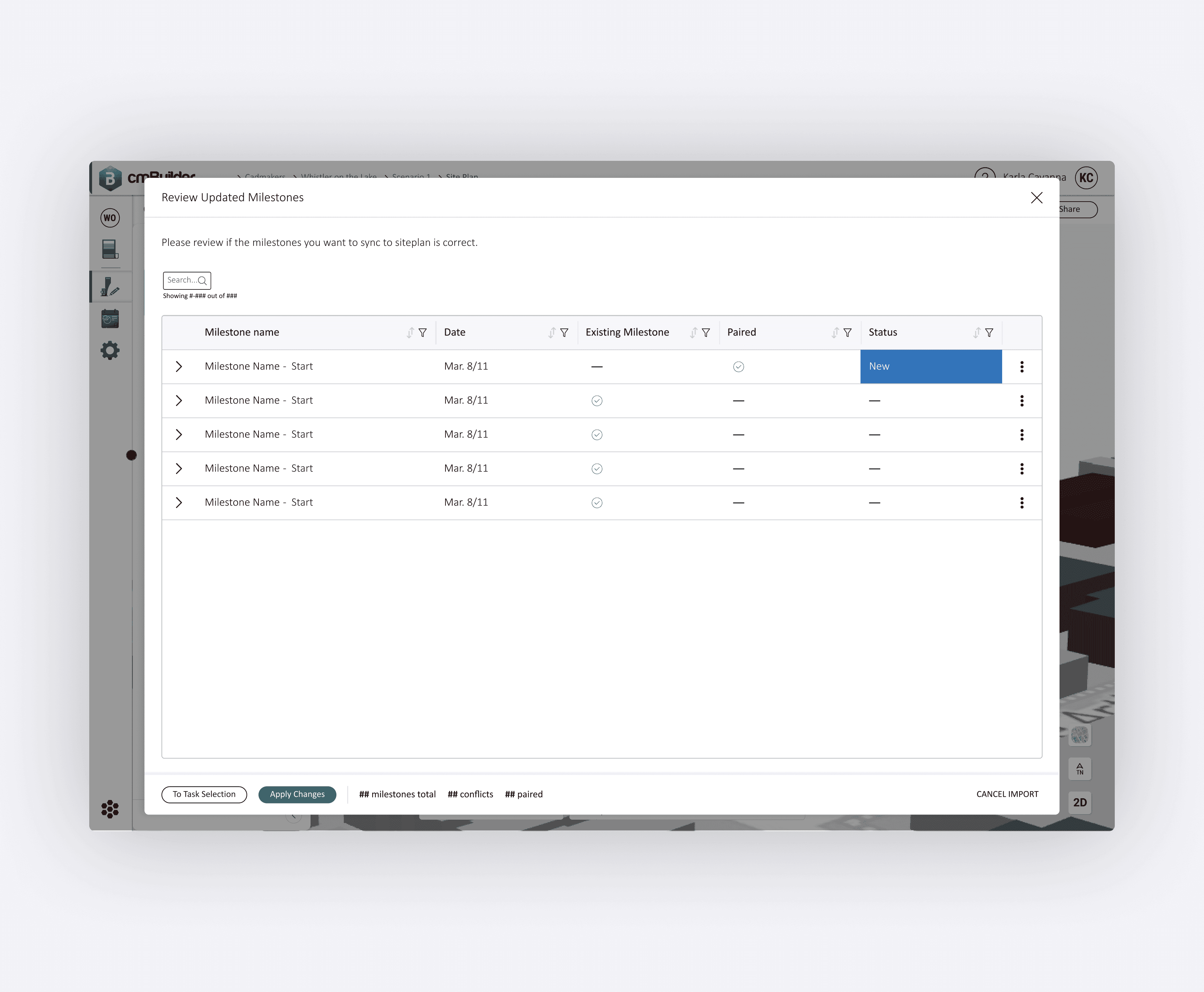Click the blue New status cell
Image resolution: width=1204 pixels, height=992 pixels.
tap(931, 367)
